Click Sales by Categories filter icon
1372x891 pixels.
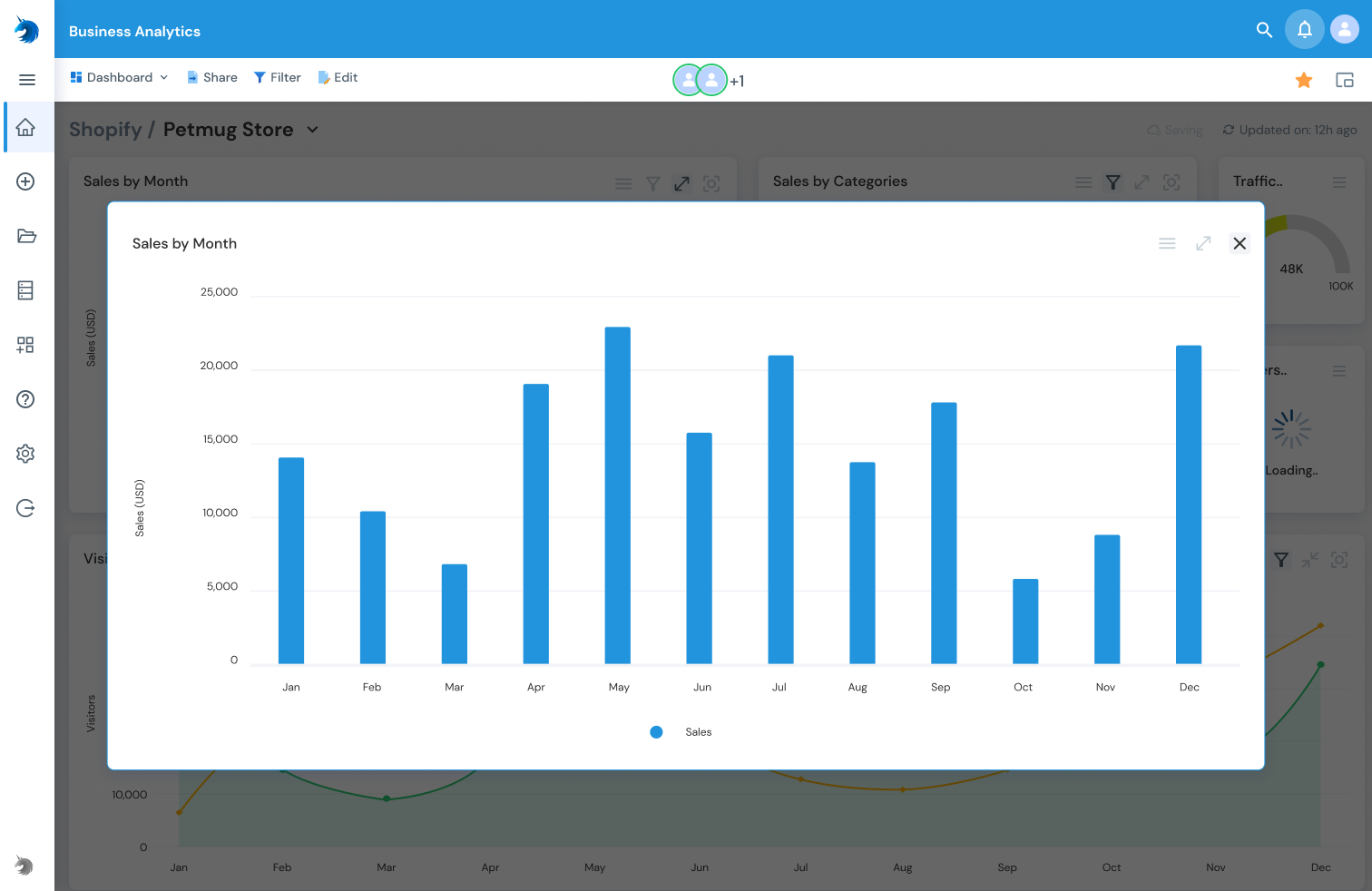coord(1112,182)
